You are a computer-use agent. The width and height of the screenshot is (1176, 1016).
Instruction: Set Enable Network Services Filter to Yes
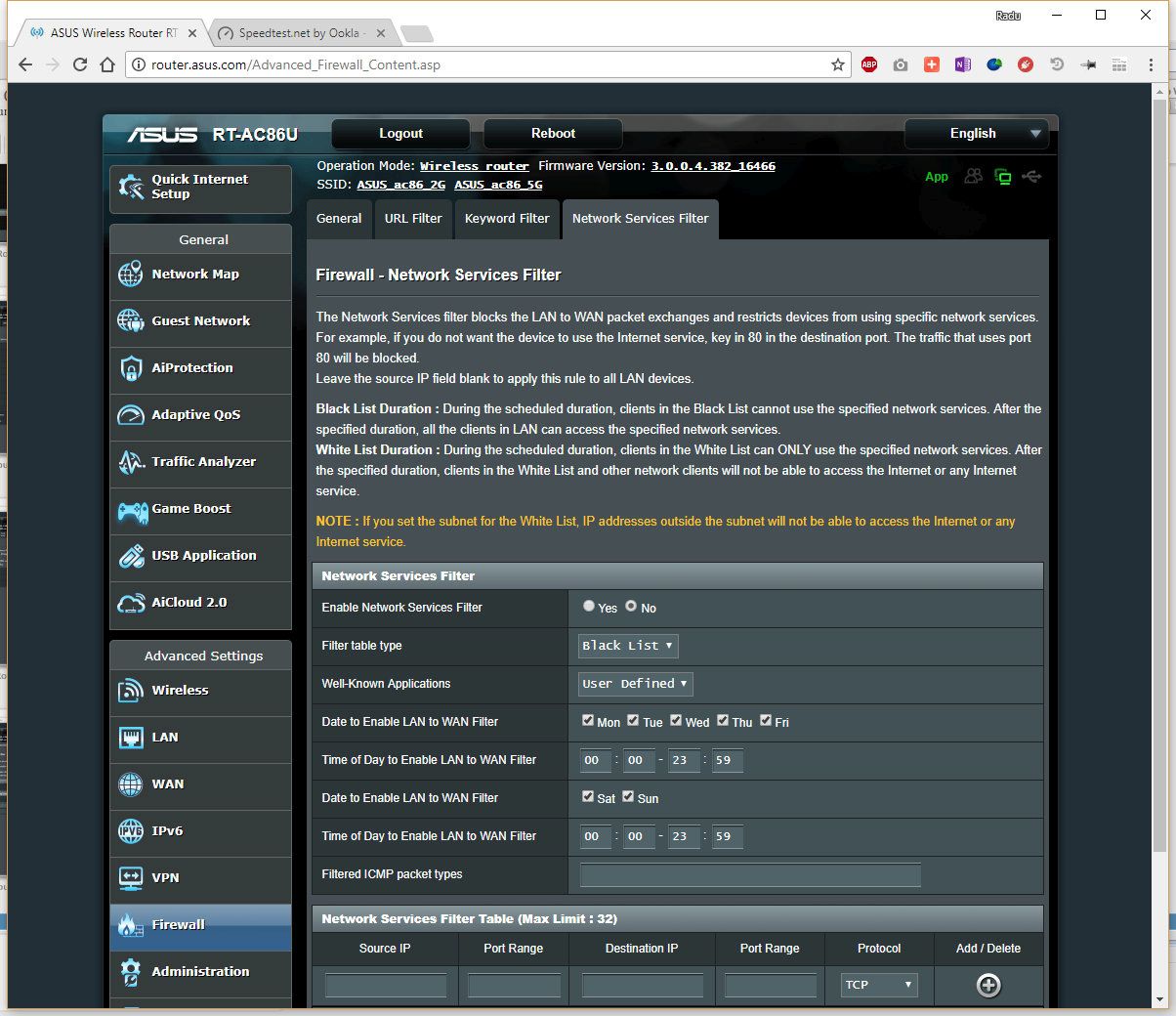pos(589,607)
